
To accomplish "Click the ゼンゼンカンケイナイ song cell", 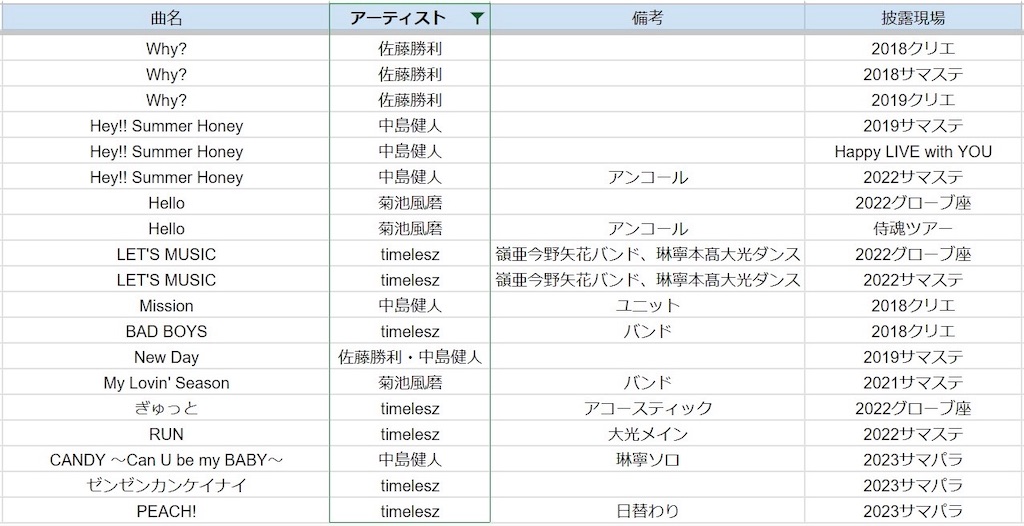I will pos(166,486).
